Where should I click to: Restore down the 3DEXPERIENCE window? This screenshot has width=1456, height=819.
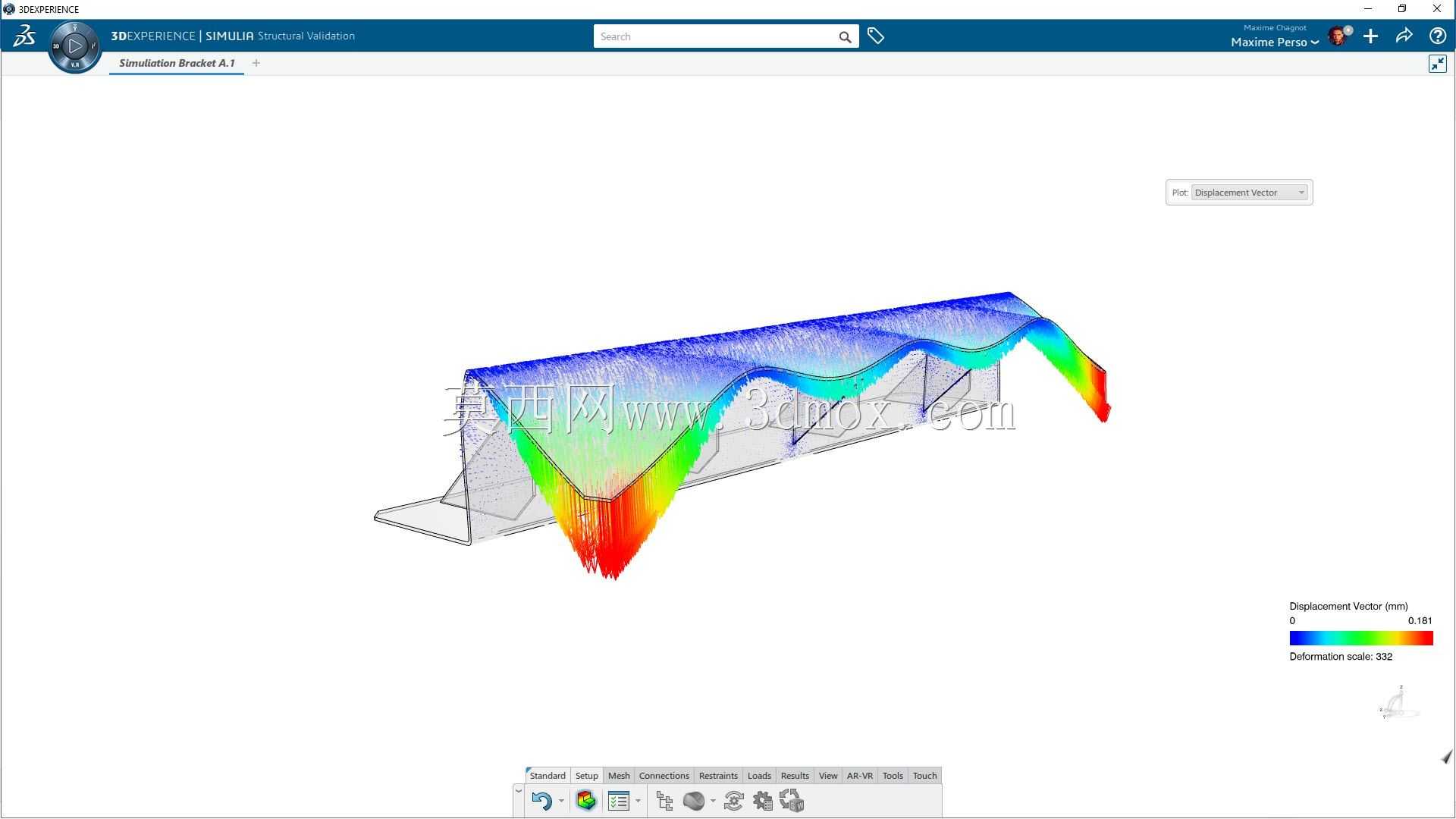pos(1402,9)
